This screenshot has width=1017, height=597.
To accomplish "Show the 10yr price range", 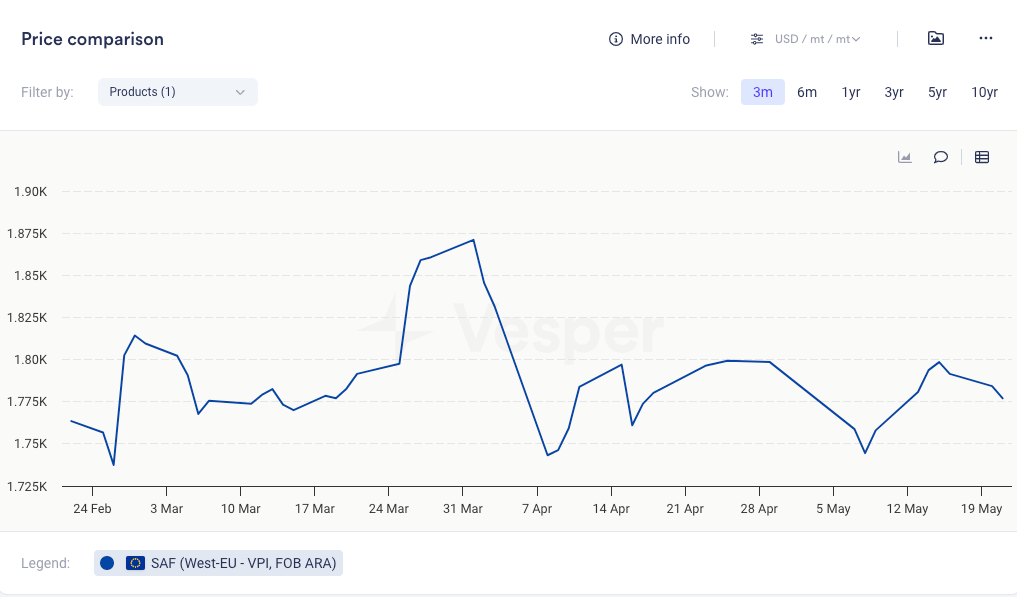I will point(984,92).
